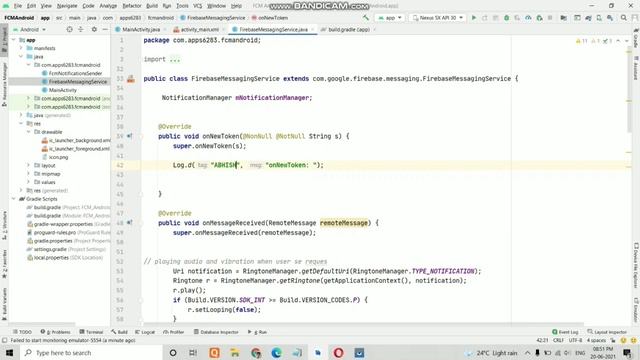The width and height of the screenshot is (640, 360).
Task: Click the stop button in run toolbar
Action: tap(550, 18)
